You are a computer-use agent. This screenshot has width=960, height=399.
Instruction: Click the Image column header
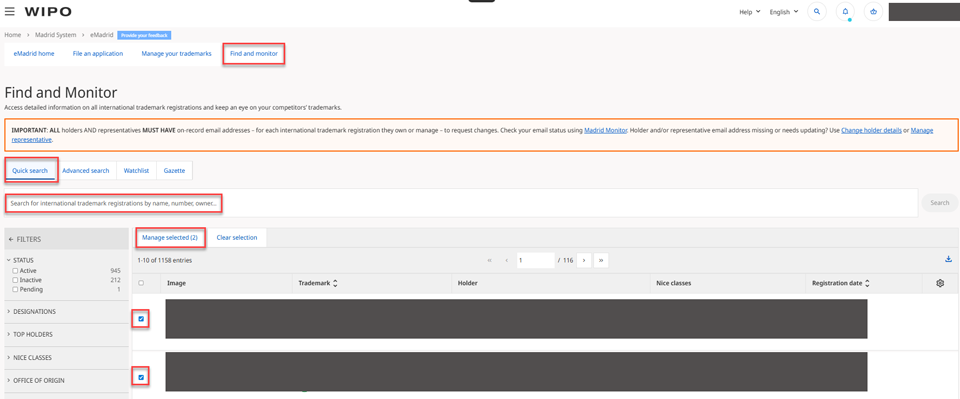point(176,283)
